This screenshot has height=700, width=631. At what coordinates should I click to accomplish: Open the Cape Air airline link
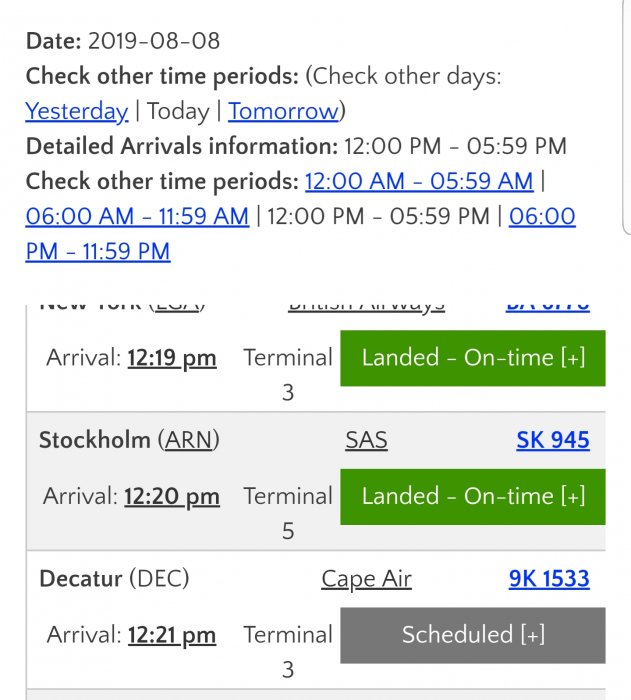click(x=366, y=578)
